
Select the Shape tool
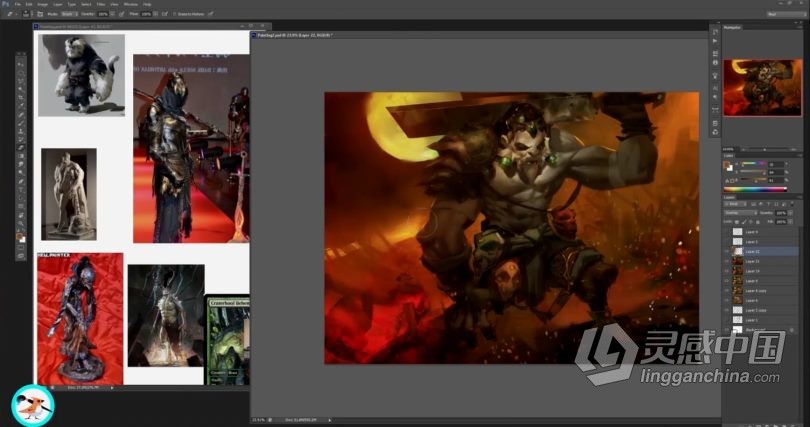(x=20, y=206)
